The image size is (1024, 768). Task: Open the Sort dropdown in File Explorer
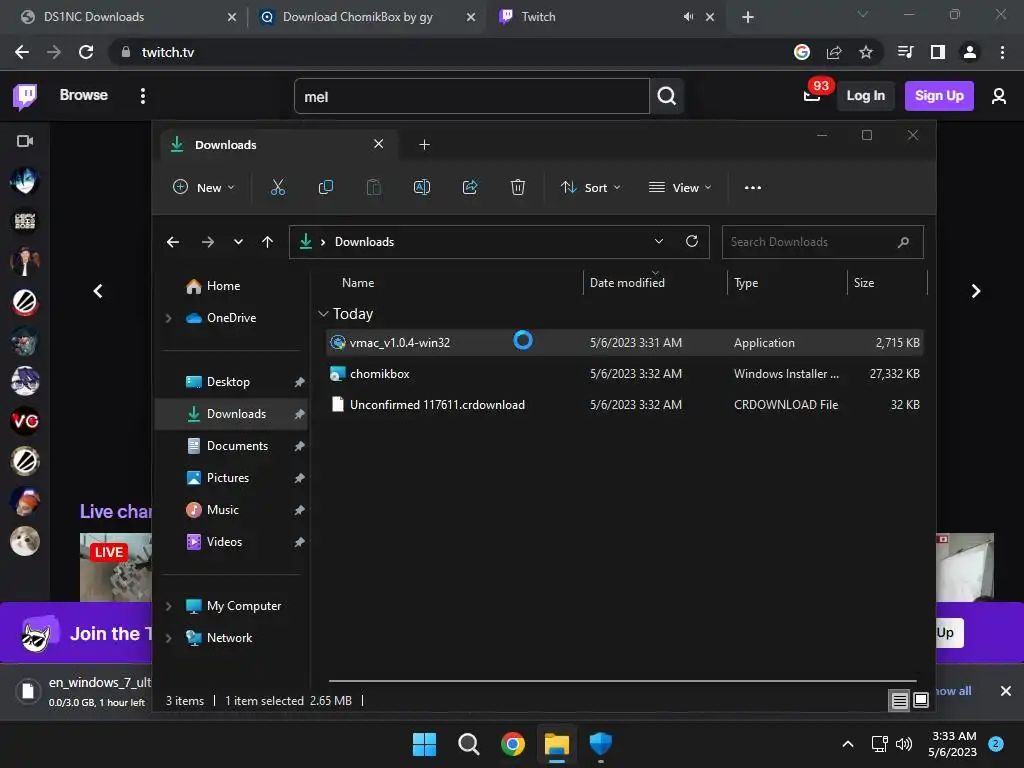tap(590, 187)
